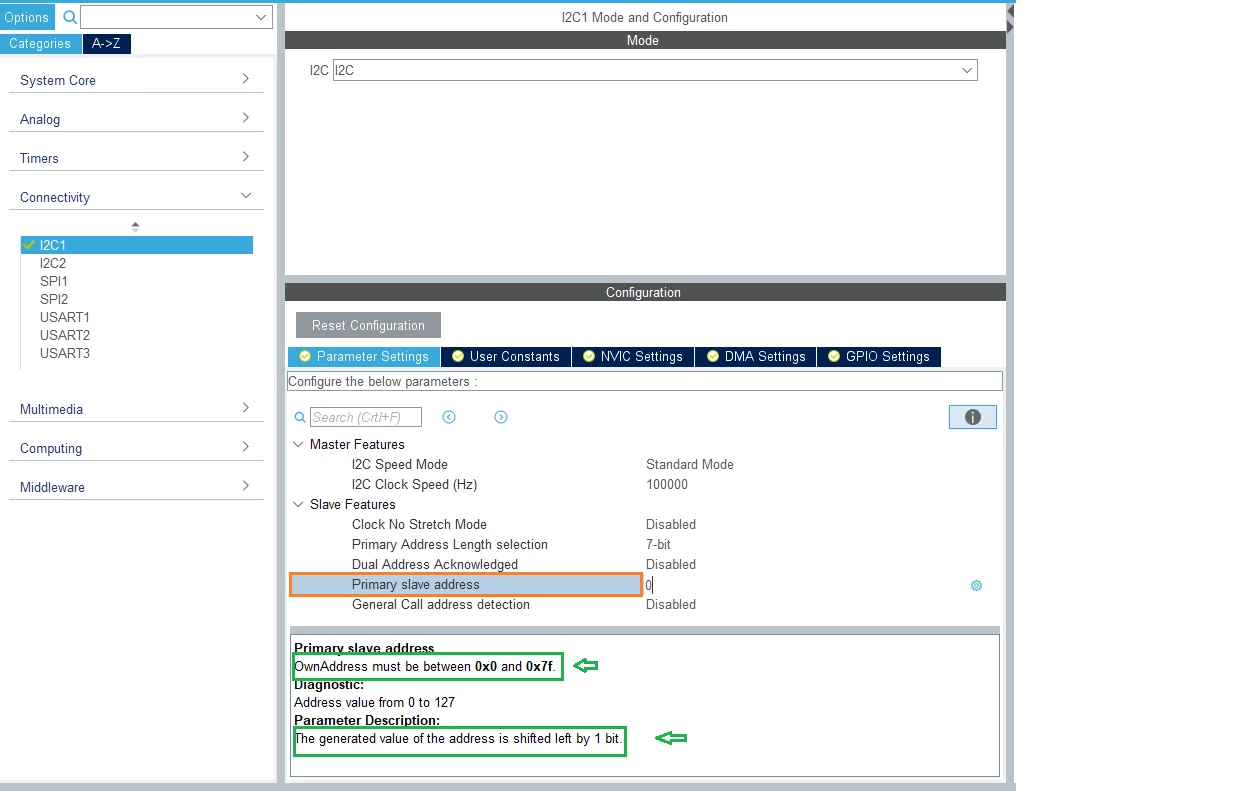This screenshot has height=791, width=1238.
Task: Open DMA Settings tab
Action: (x=756, y=356)
